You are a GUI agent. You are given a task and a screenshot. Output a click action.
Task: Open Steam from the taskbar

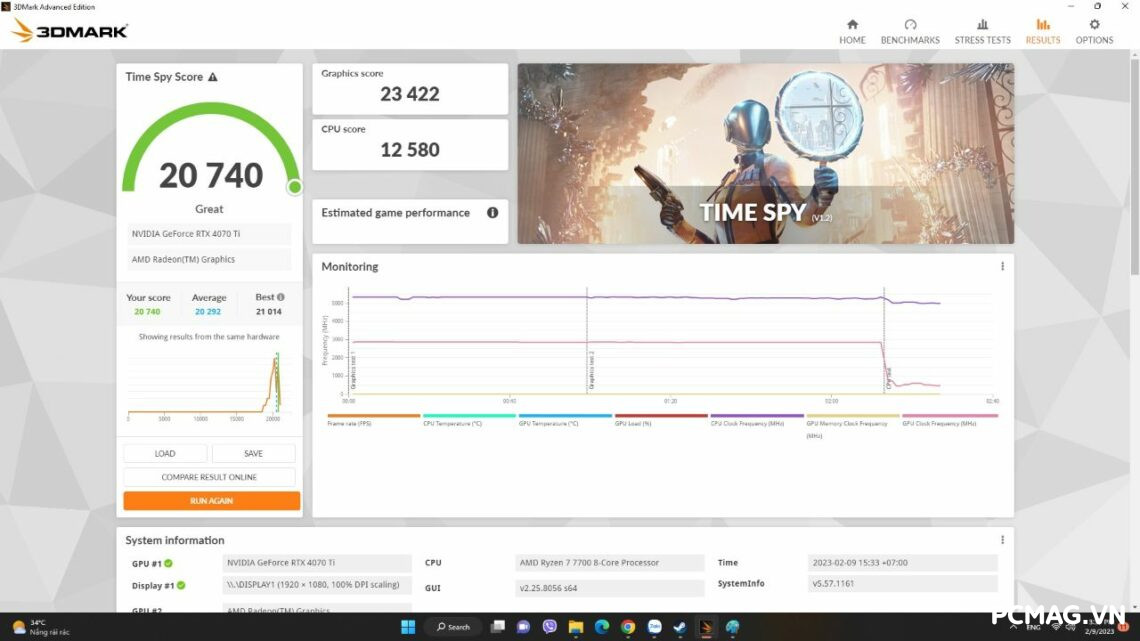[x=680, y=627]
